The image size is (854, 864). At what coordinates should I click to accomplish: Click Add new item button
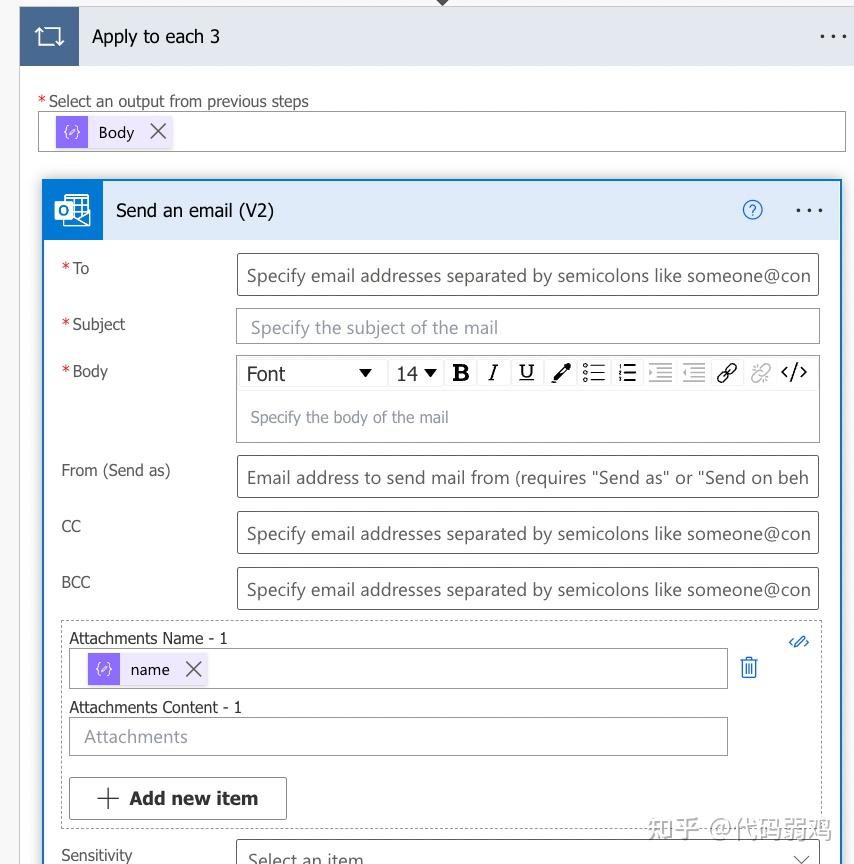pyautogui.click(x=177, y=798)
